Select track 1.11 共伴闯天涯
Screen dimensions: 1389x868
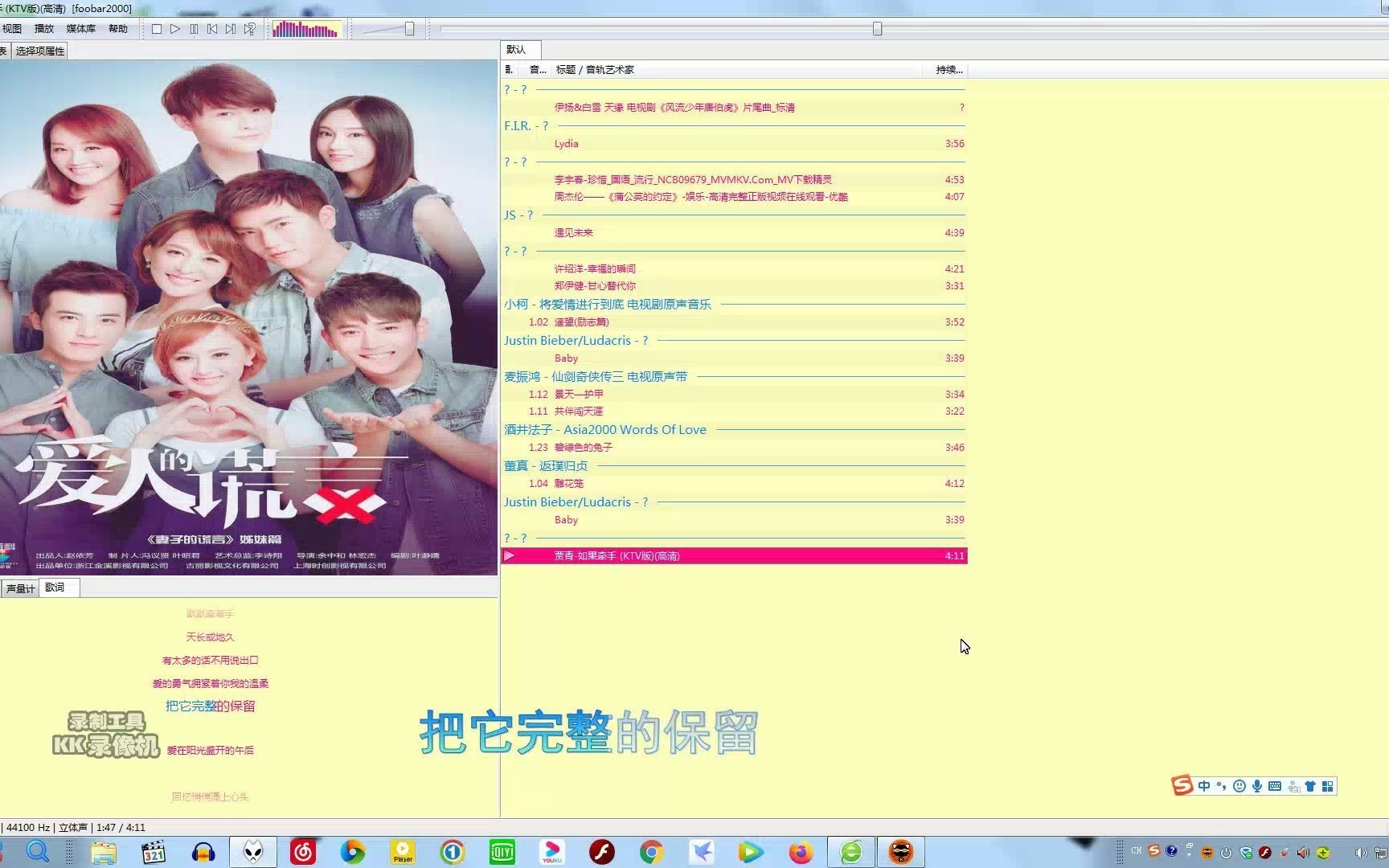[x=734, y=411]
